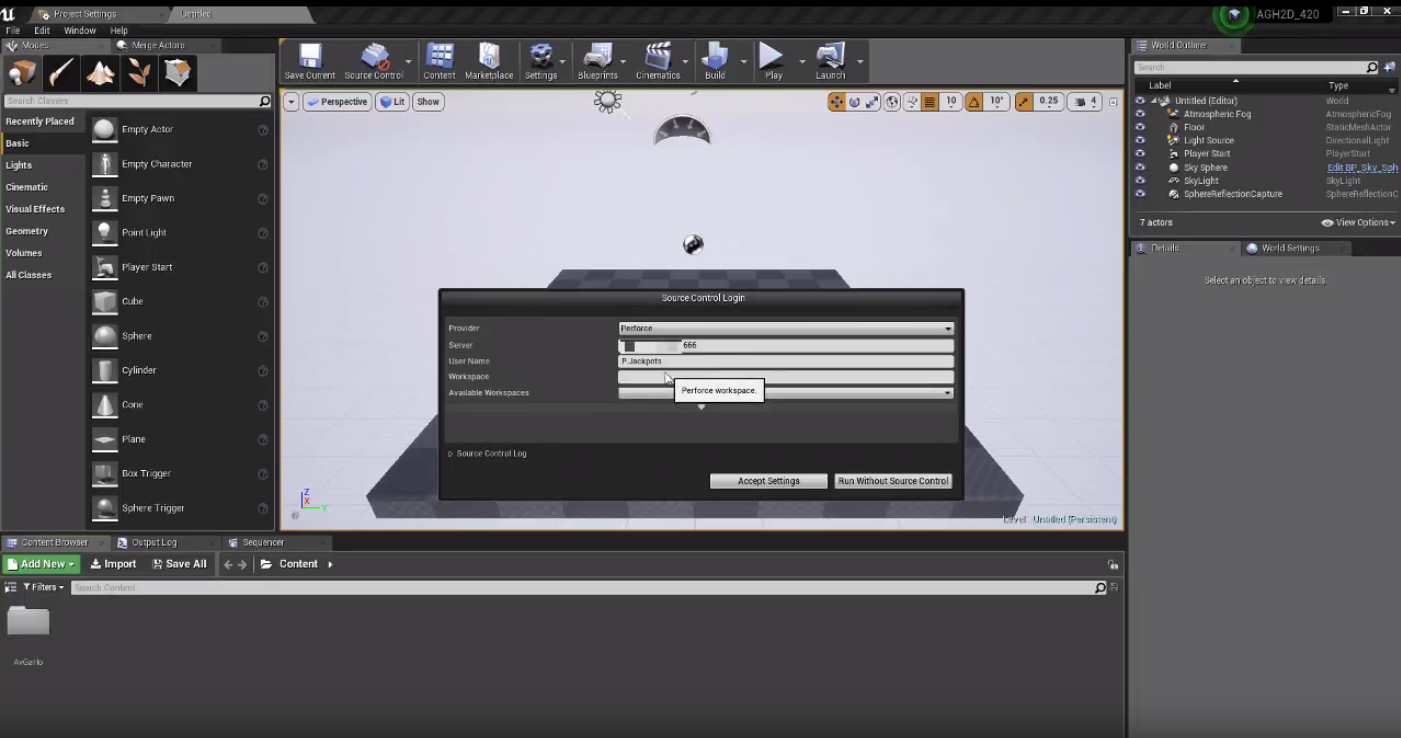Click Add New button in Content Browser

tap(41, 564)
